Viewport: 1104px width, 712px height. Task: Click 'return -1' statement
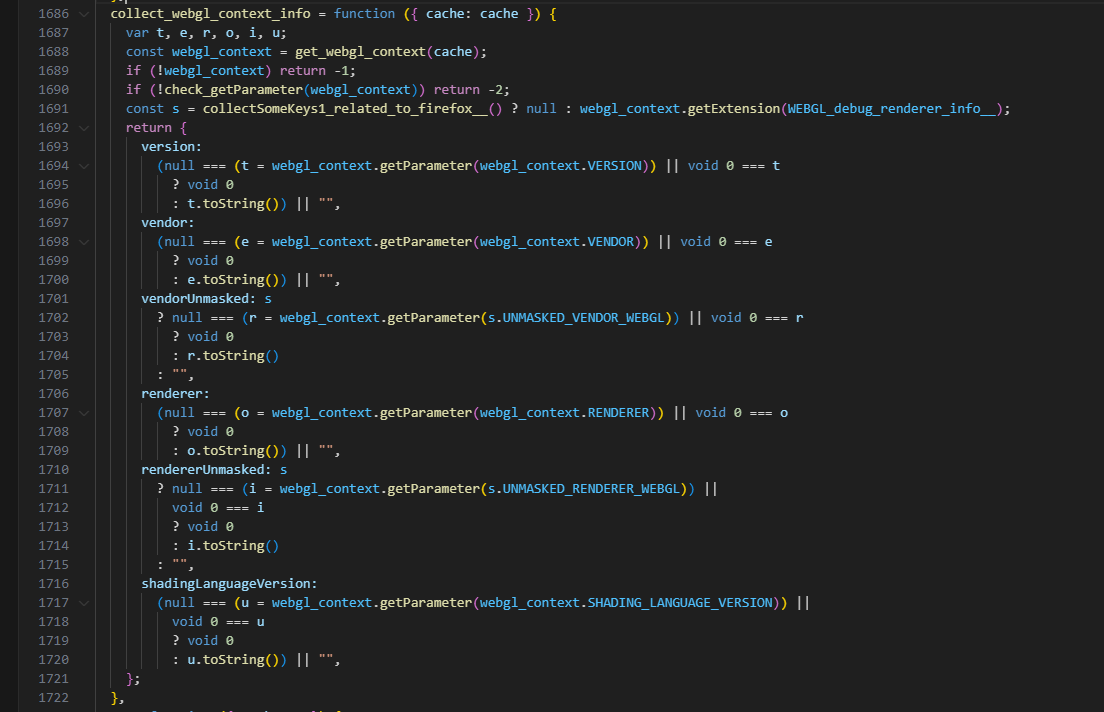point(318,71)
